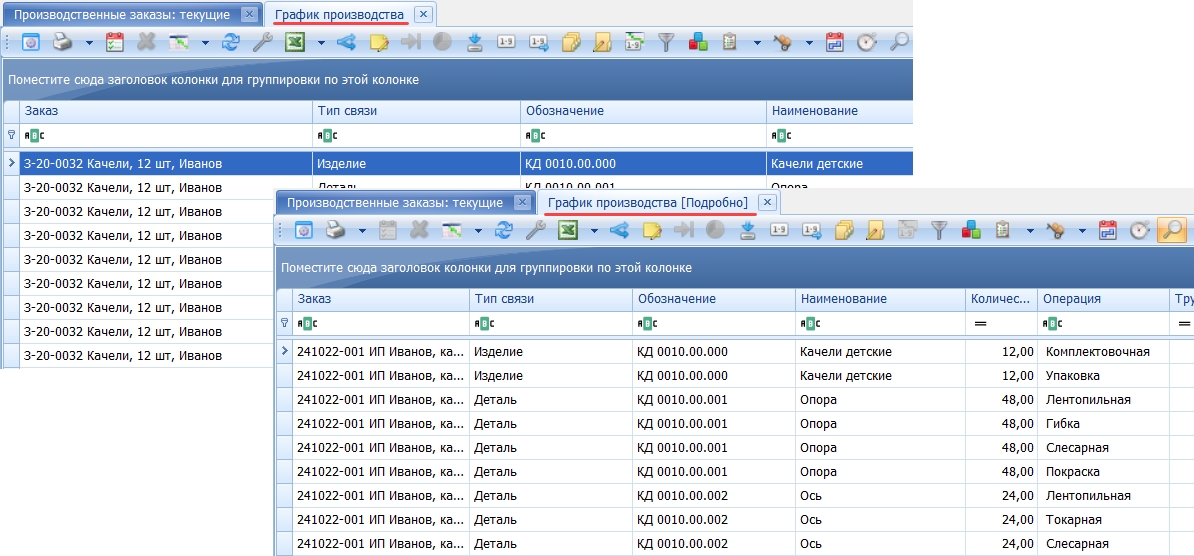Sort by Обозначение column header in back window
Viewport: 1194px width, 556px height.
pyautogui.click(x=643, y=111)
